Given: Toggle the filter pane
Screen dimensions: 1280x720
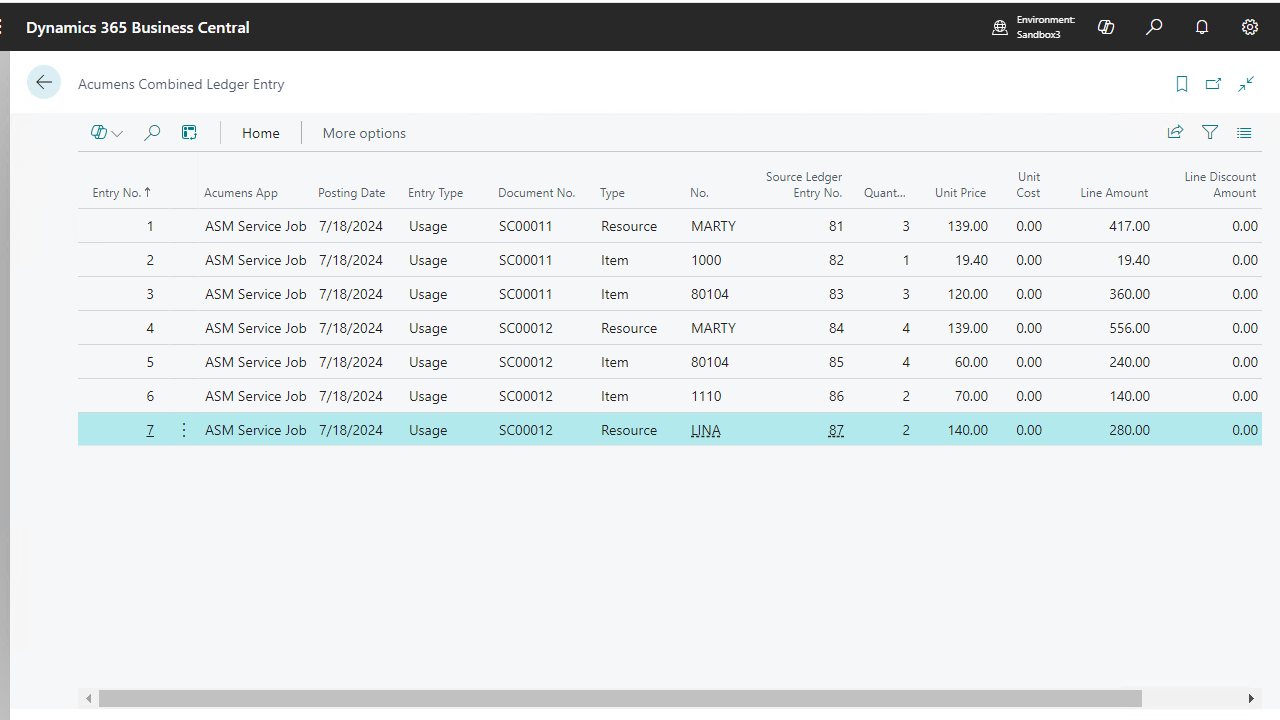Looking at the screenshot, I should click(1210, 132).
